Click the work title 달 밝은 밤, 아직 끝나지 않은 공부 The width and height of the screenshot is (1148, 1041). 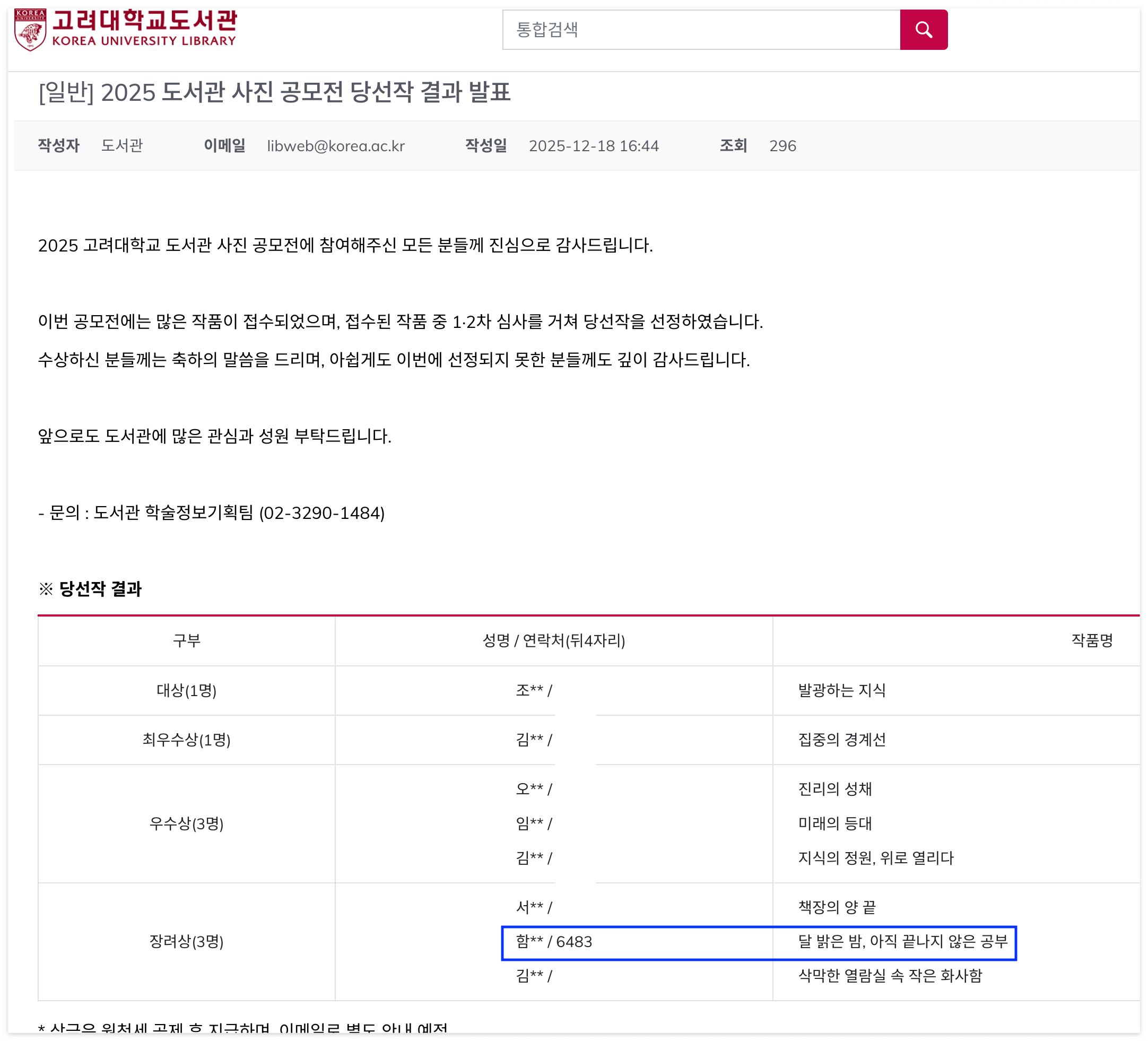[x=902, y=941]
